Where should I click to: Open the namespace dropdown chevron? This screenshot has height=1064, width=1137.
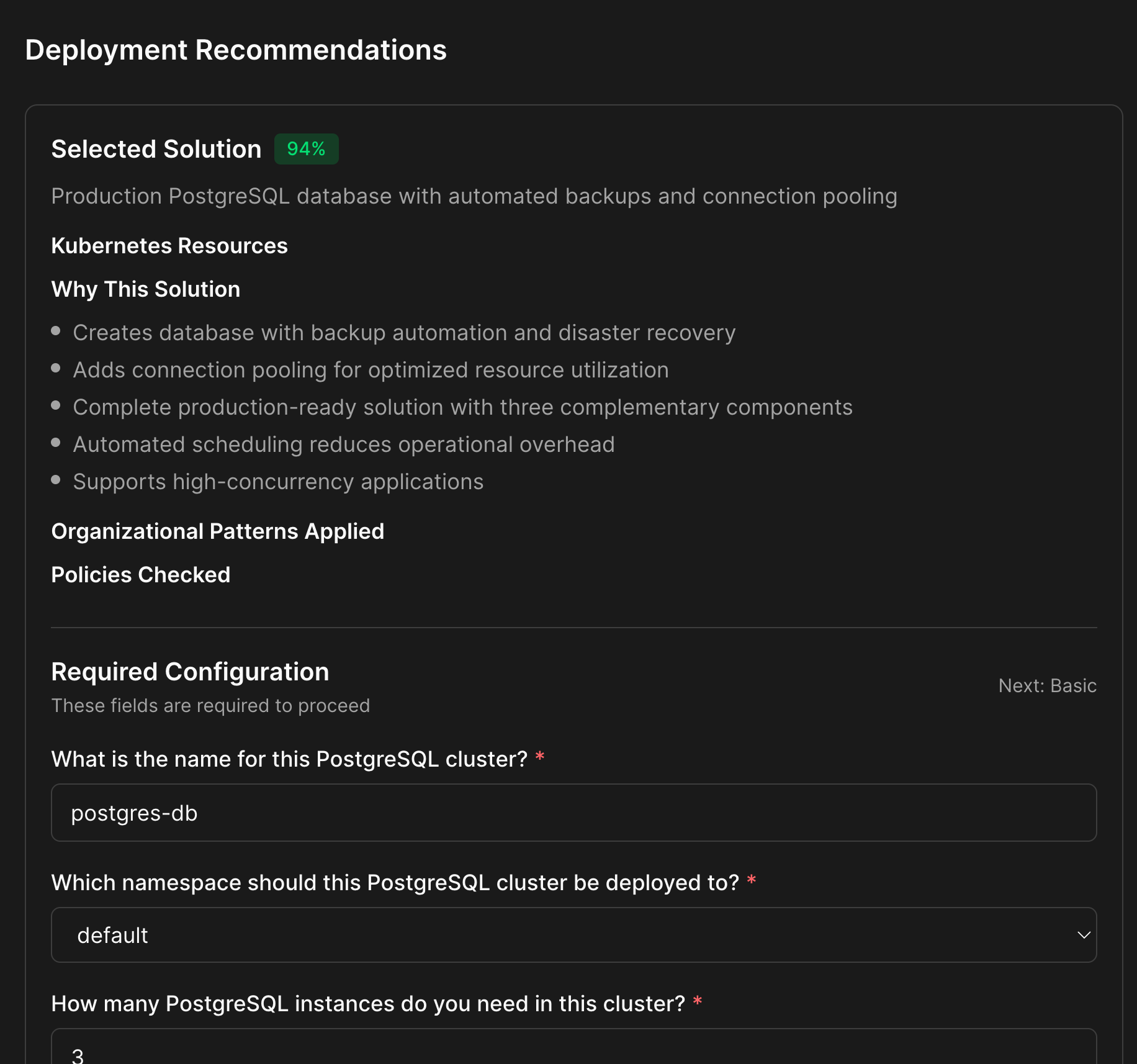[x=1084, y=935]
